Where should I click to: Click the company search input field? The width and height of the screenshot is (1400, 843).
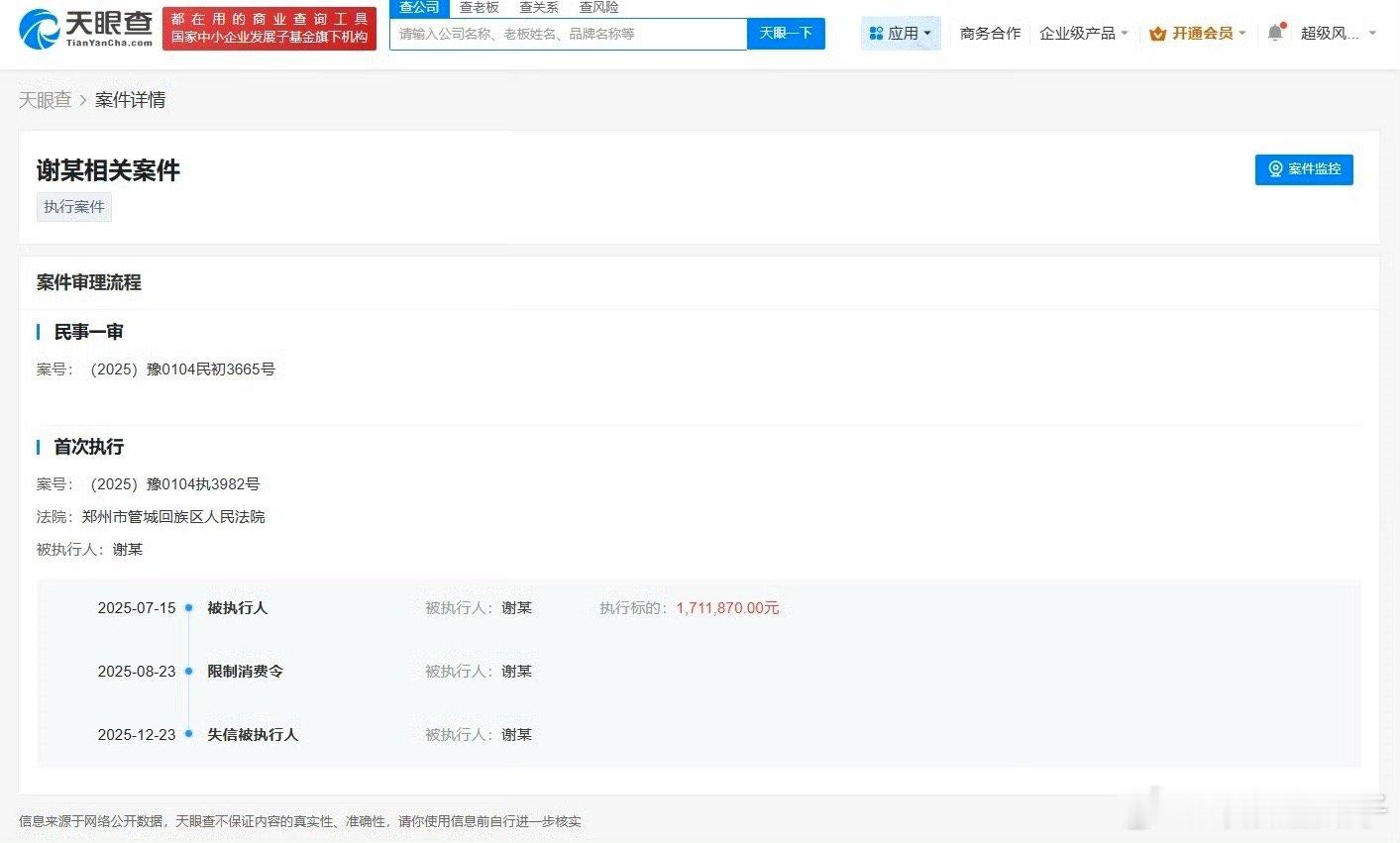[x=565, y=33]
